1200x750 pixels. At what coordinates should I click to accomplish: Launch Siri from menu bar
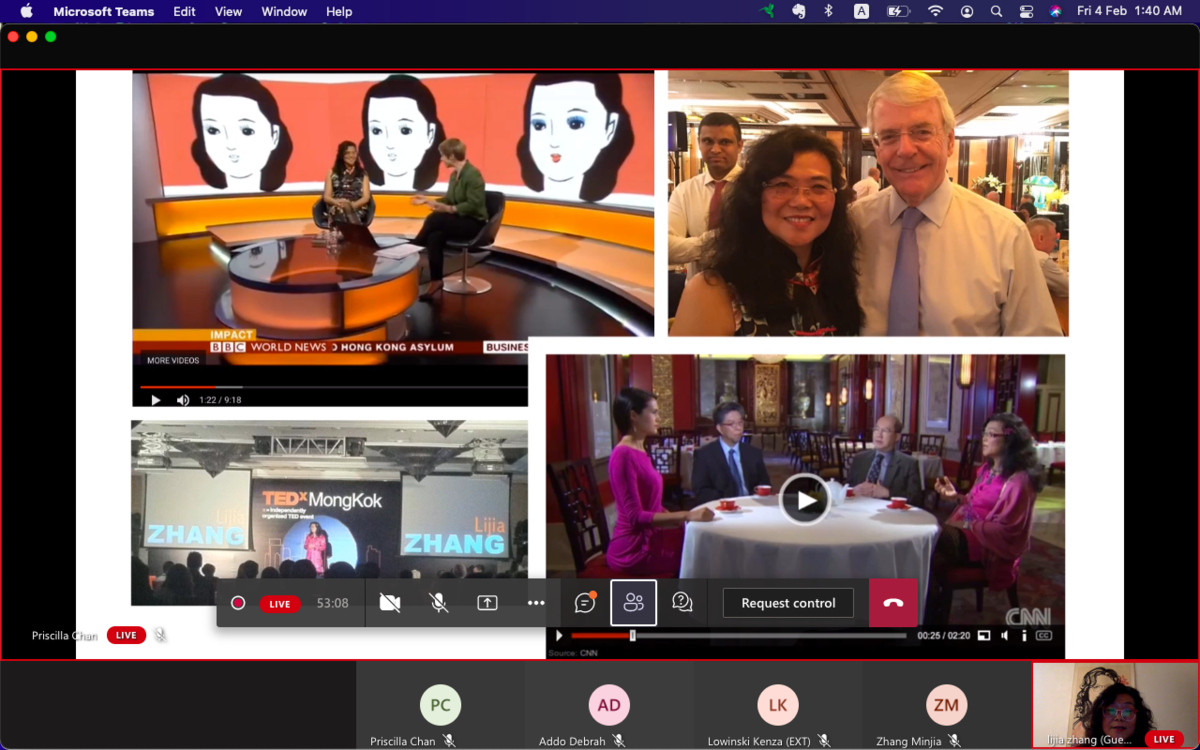[1056, 11]
